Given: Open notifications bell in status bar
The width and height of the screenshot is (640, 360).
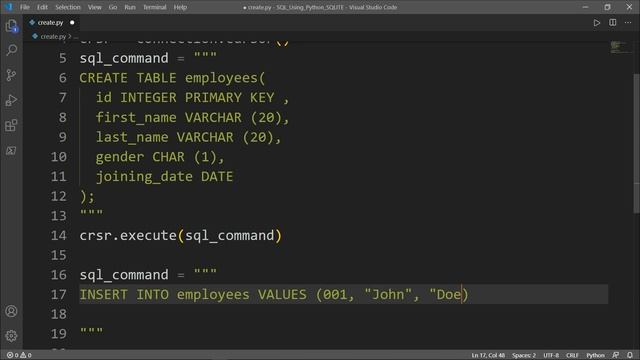Looking at the screenshot, I should click(630, 355).
